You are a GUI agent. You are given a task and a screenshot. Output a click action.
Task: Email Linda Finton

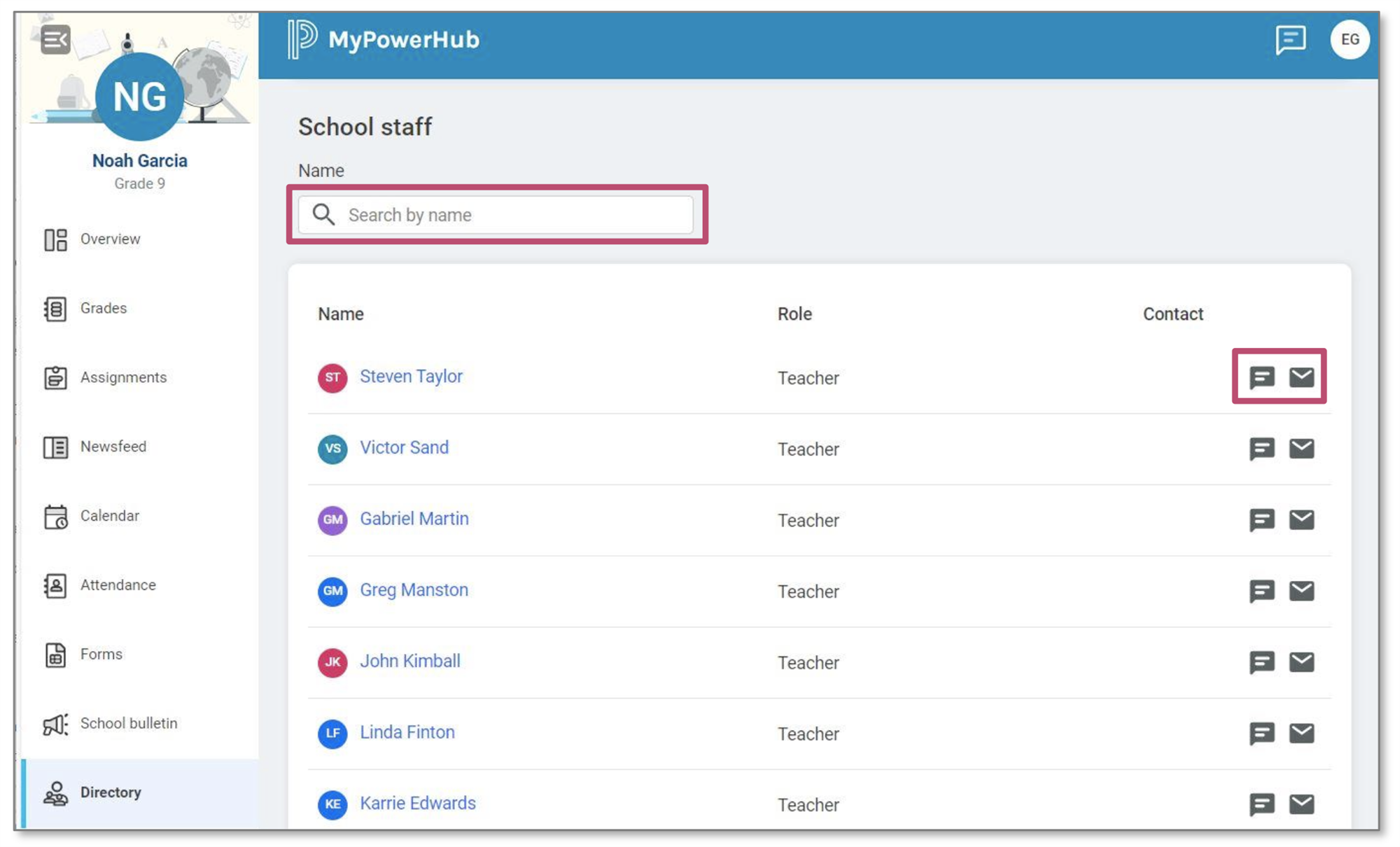pyautogui.click(x=1301, y=733)
